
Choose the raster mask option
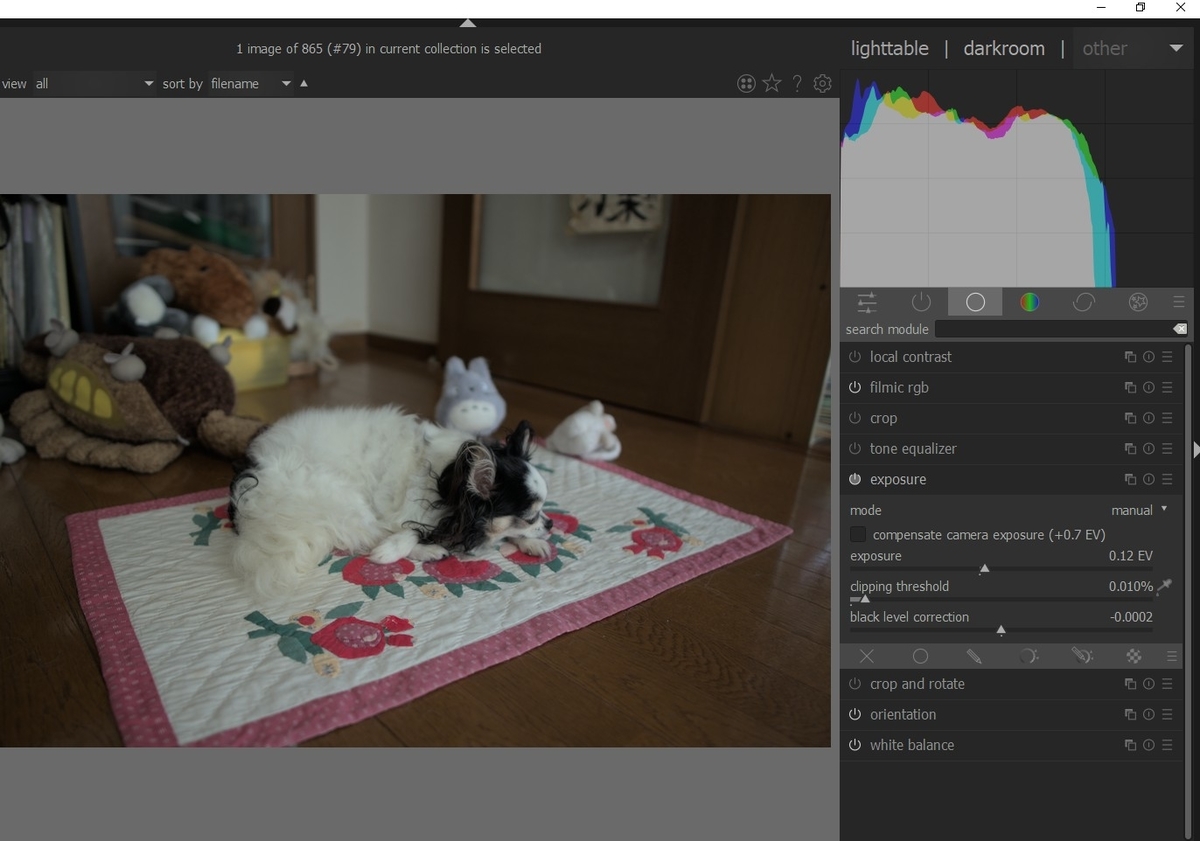pyautogui.click(x=1134, y=656)
